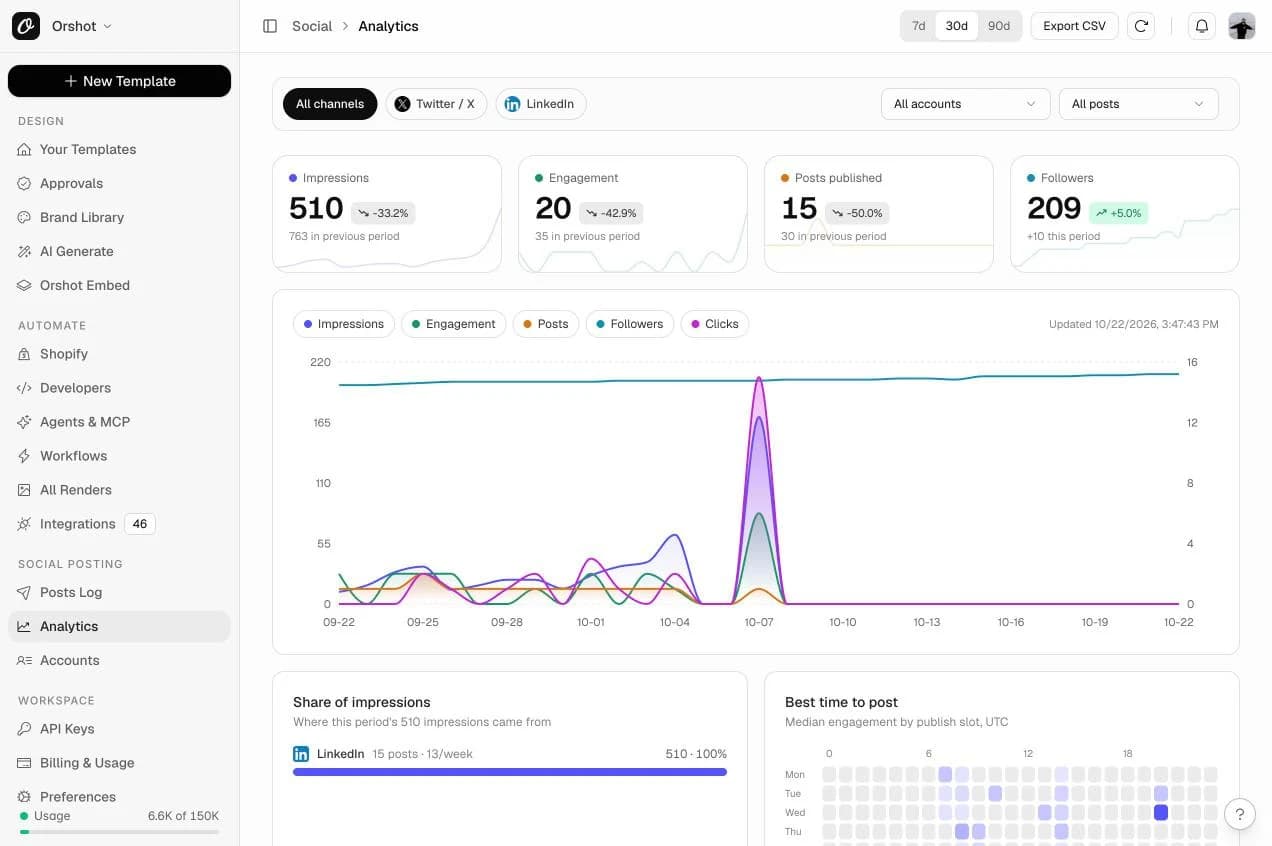Screen dimensions: 1272x846
Task: Click the Agents & MCP sparkle icon
Action: pos(25,422)
